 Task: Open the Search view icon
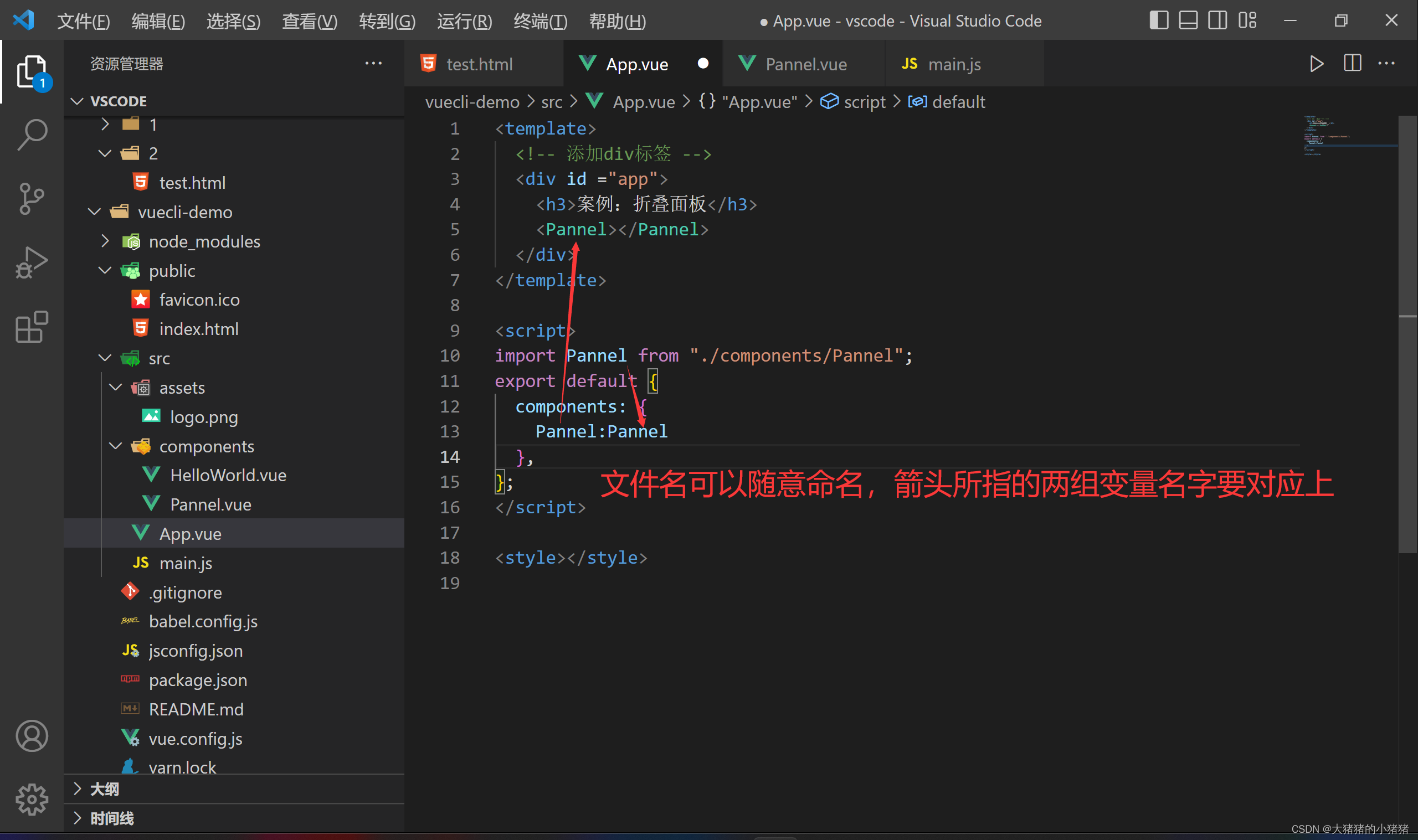click(x=32, y=135)
